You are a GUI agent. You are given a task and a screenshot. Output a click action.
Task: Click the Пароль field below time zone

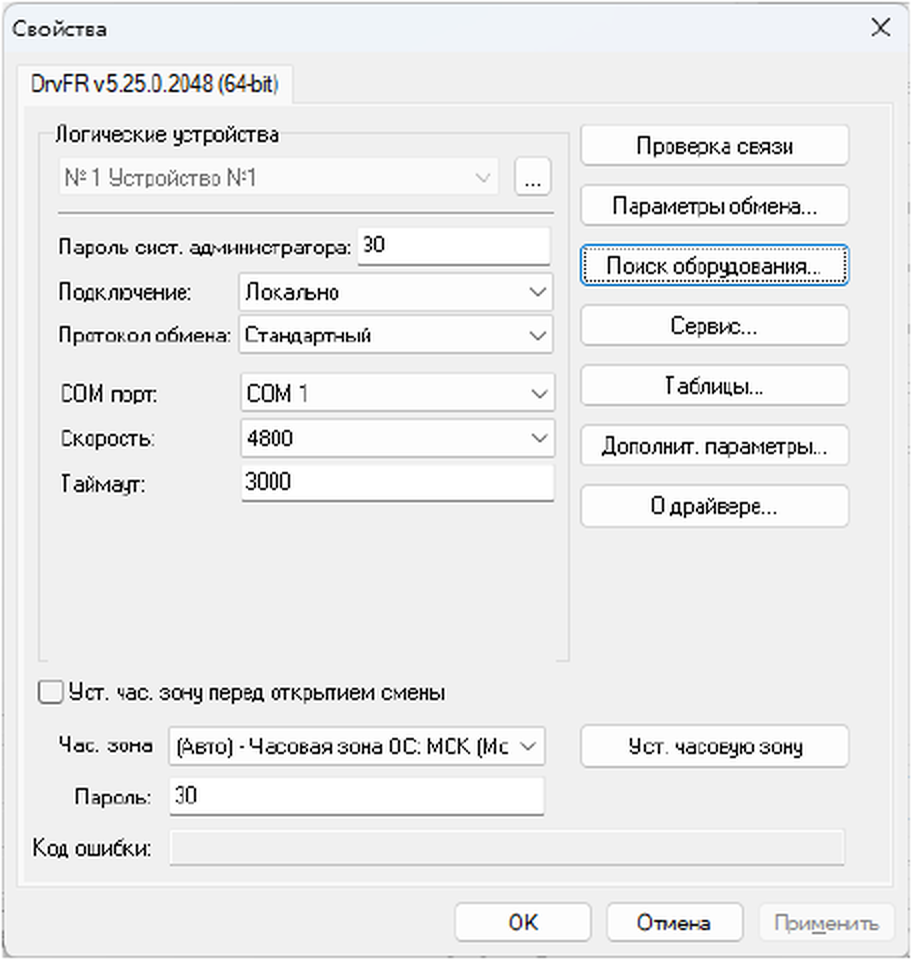click(x=356, y=796)
